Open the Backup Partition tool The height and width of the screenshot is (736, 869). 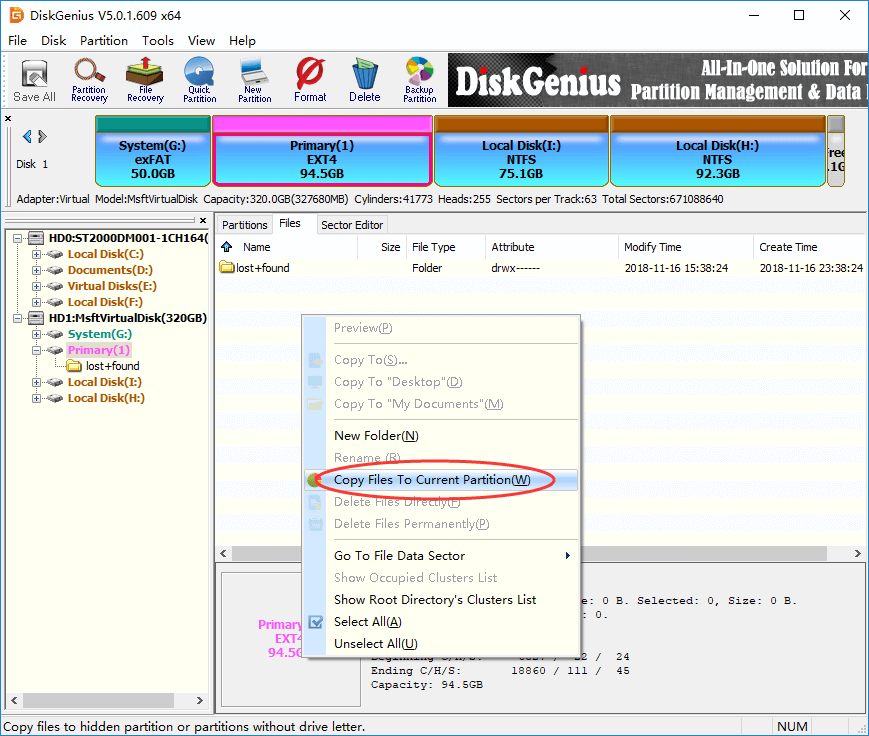[420, 80]
